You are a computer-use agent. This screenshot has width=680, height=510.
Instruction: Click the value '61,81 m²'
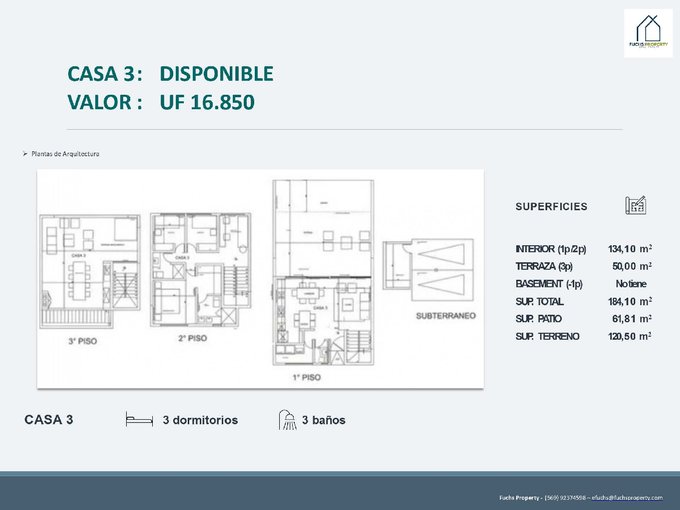[x=632, y=318]
